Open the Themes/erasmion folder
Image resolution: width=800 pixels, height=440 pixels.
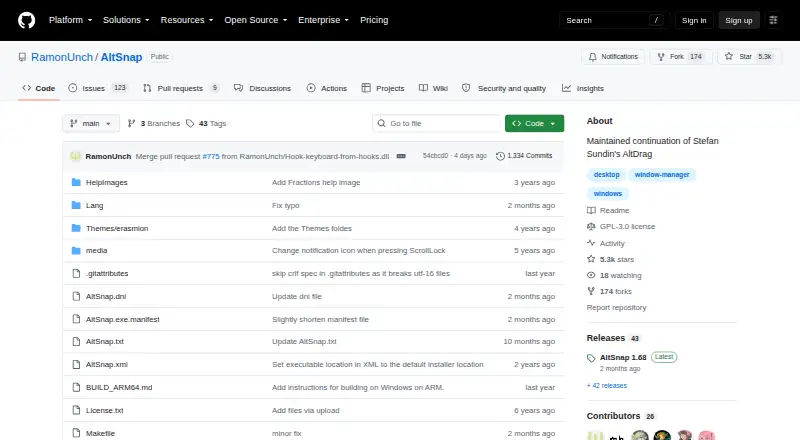tap(117, 228)
